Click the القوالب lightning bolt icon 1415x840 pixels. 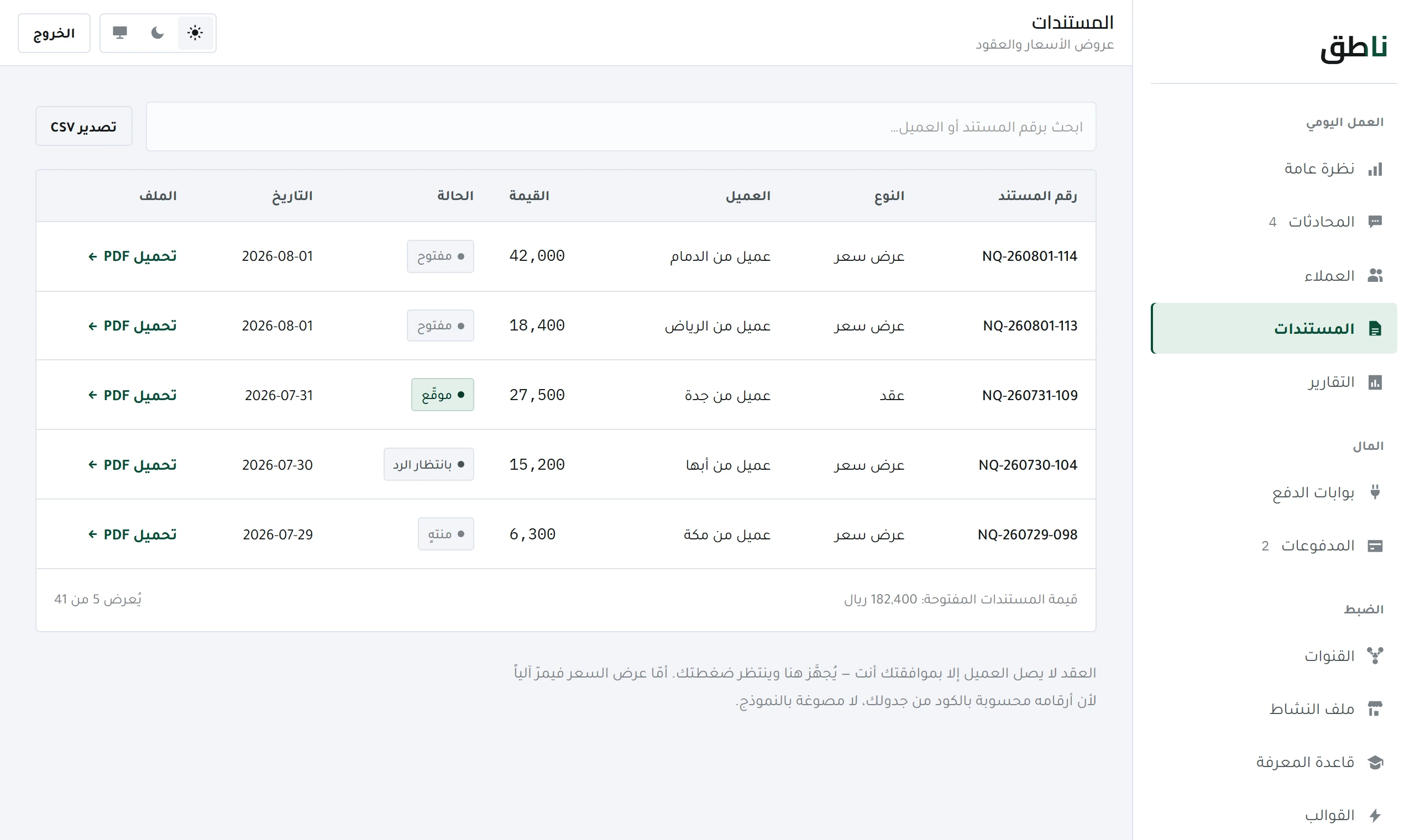1375,815
